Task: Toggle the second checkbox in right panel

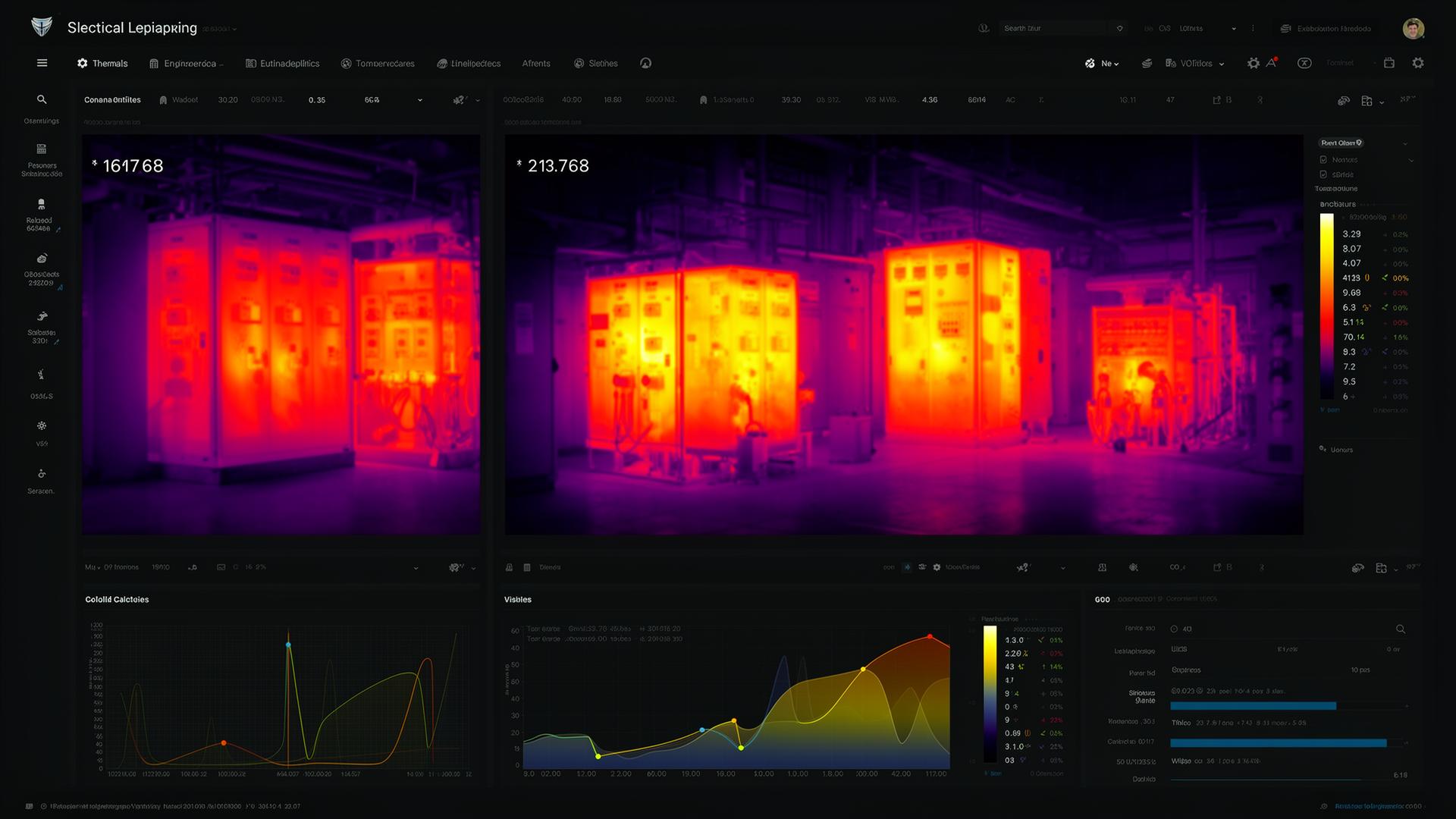Action: [1323, 174]
